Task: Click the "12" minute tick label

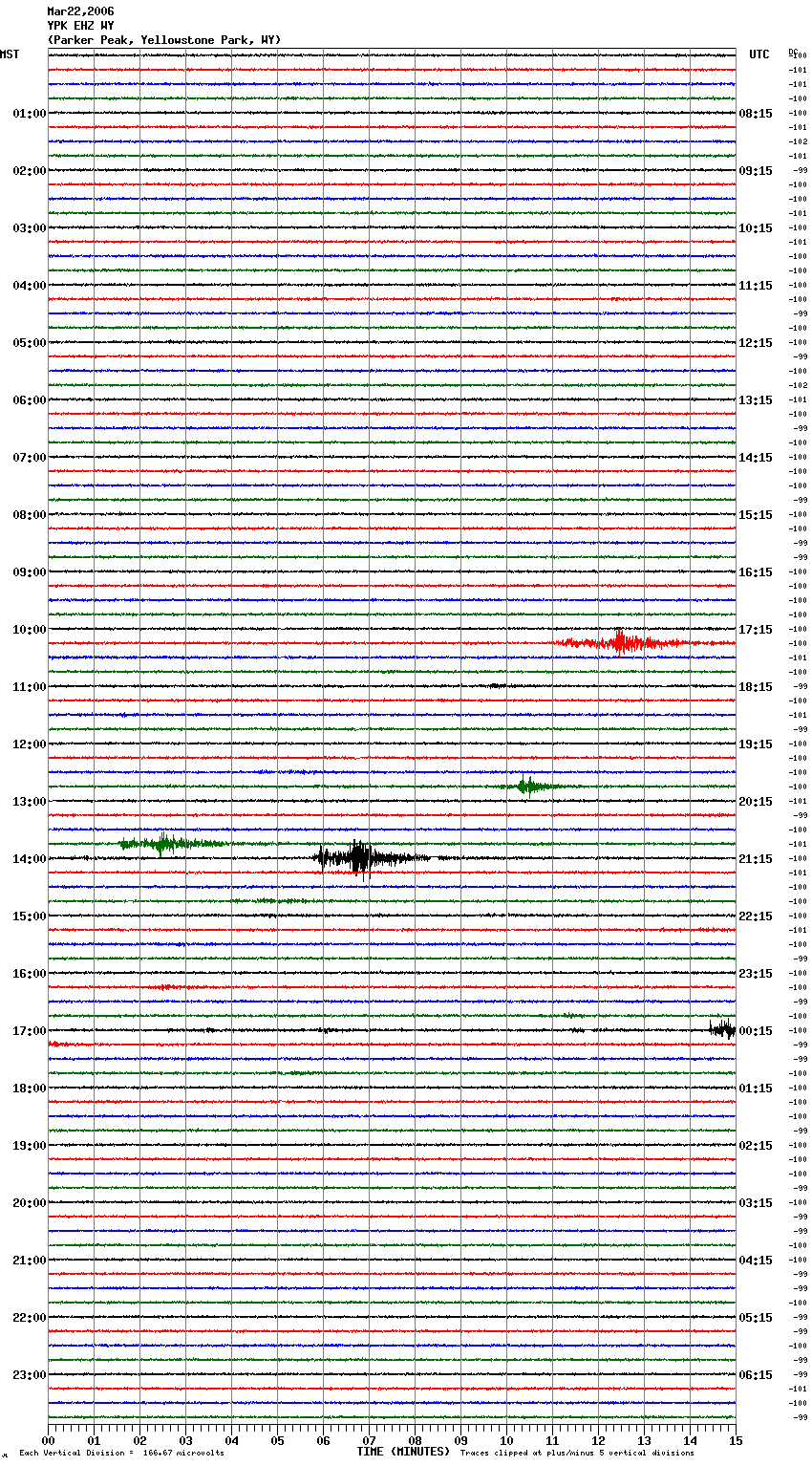Action: point(599,1440)
